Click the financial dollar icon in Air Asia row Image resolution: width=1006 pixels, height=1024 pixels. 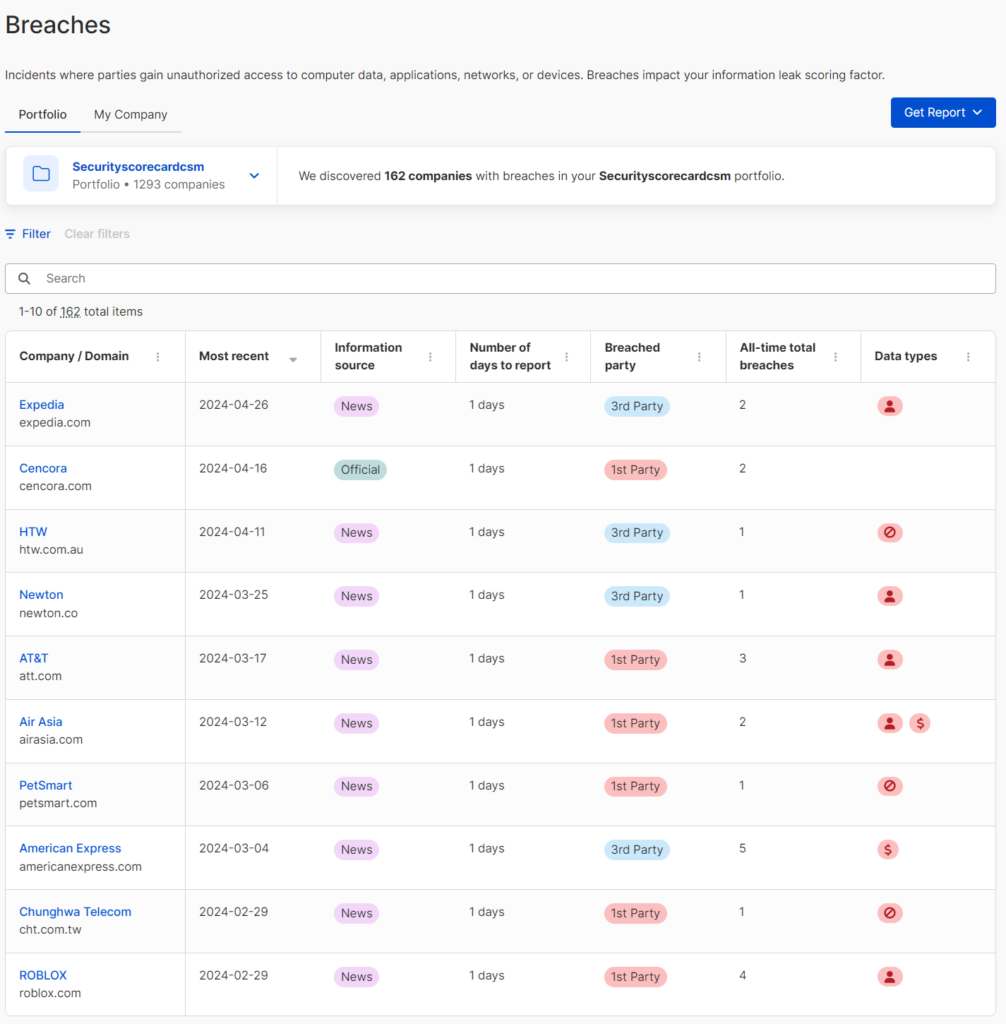[x=920, y=723]
